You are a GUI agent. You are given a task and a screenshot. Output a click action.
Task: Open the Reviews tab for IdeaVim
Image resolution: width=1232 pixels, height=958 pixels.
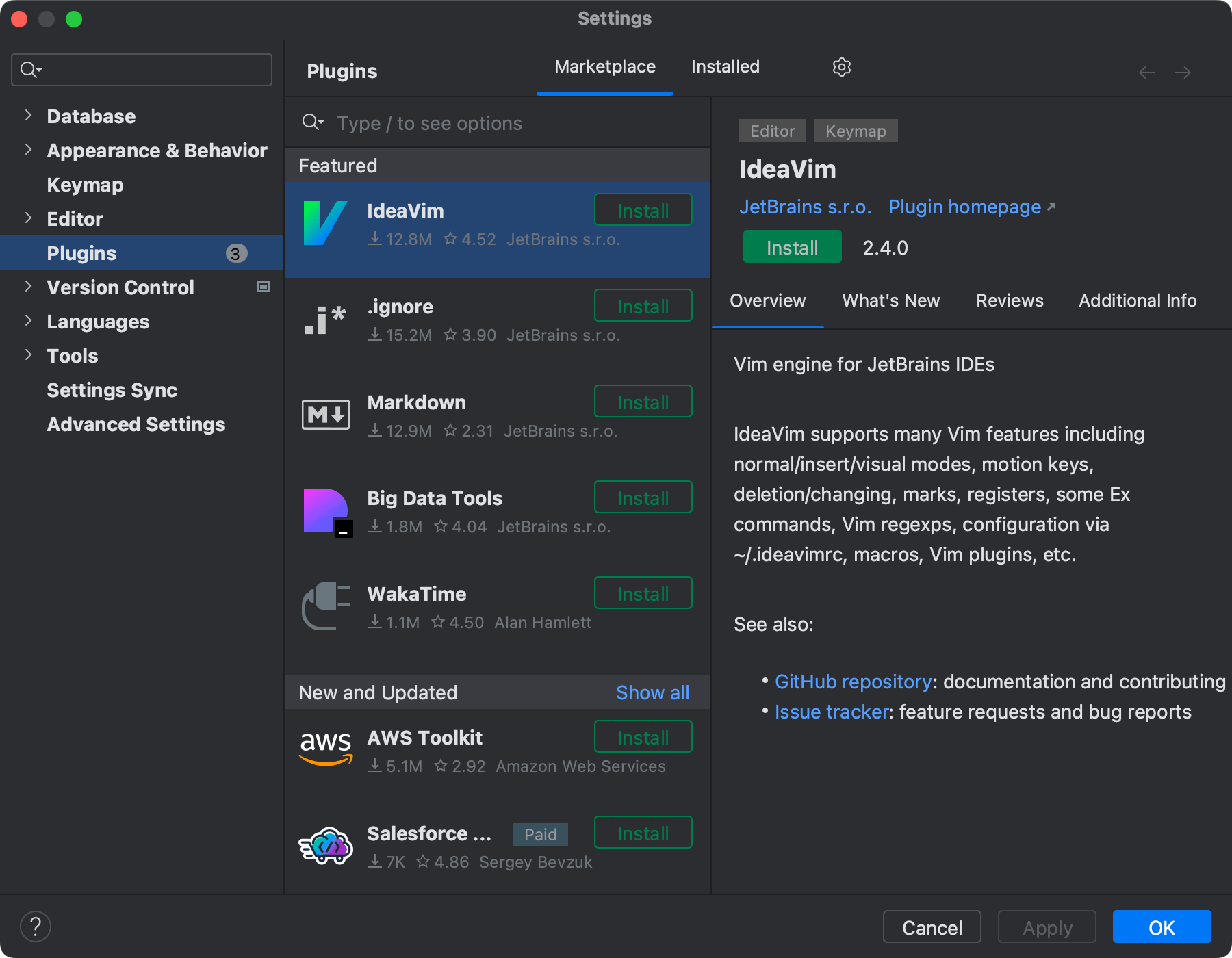[x=1009, y=300]
